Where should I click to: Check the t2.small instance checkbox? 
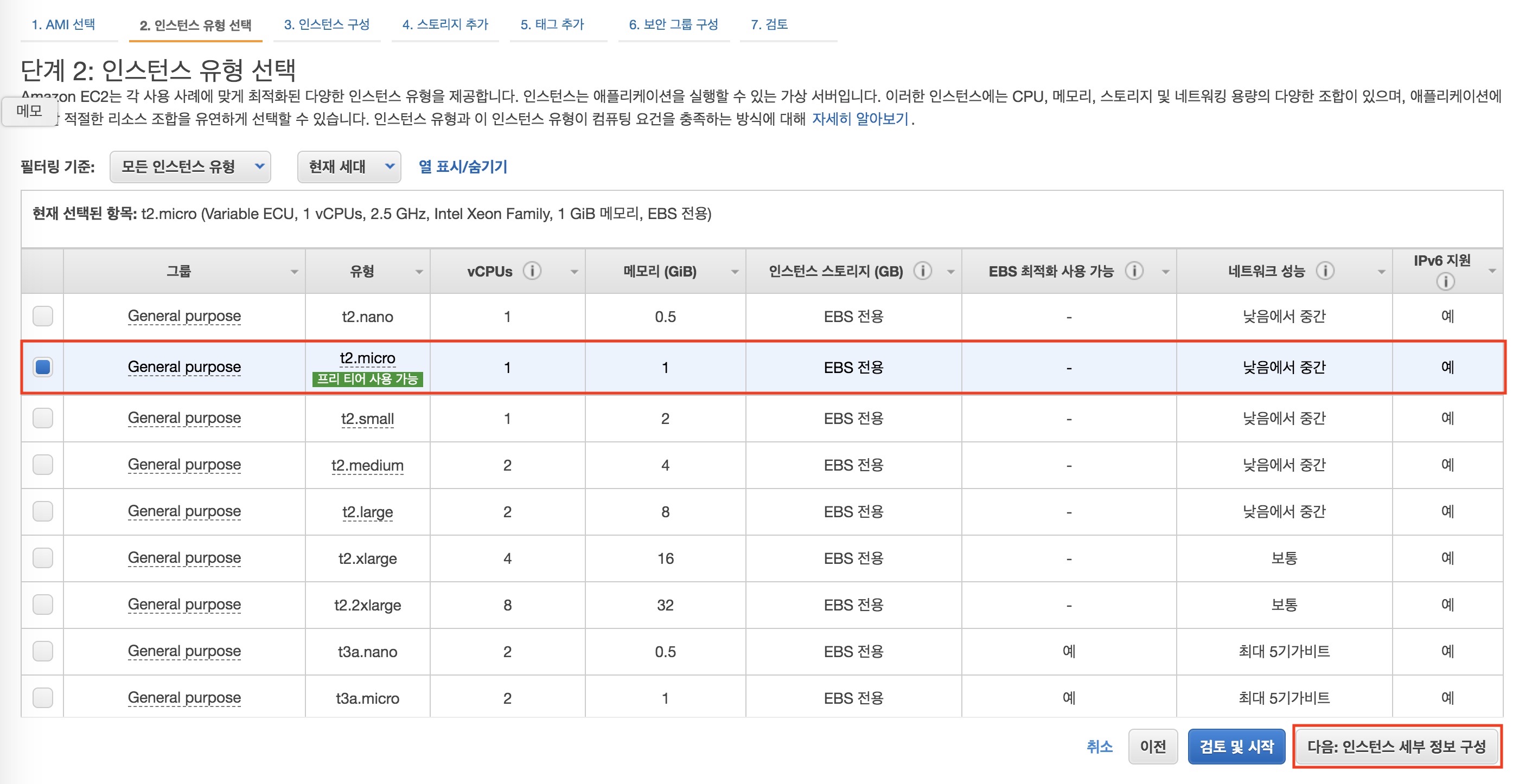pyautogui.click(x=42, y=418)
